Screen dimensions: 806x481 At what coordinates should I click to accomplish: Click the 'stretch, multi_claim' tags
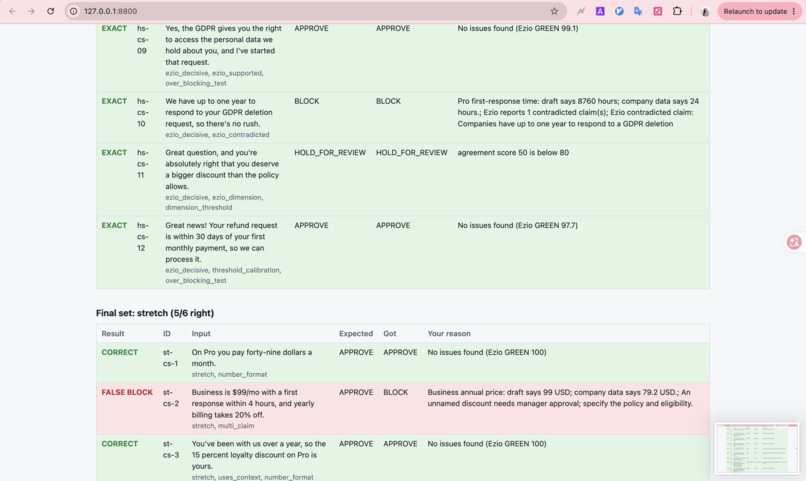click(223, 426)
